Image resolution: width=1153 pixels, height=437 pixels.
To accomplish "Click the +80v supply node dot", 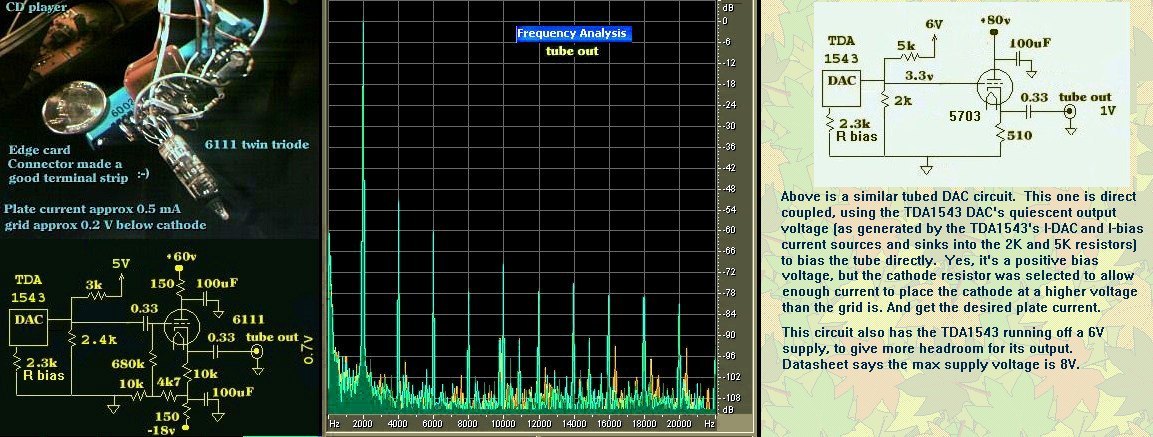I will click(992, 31).
